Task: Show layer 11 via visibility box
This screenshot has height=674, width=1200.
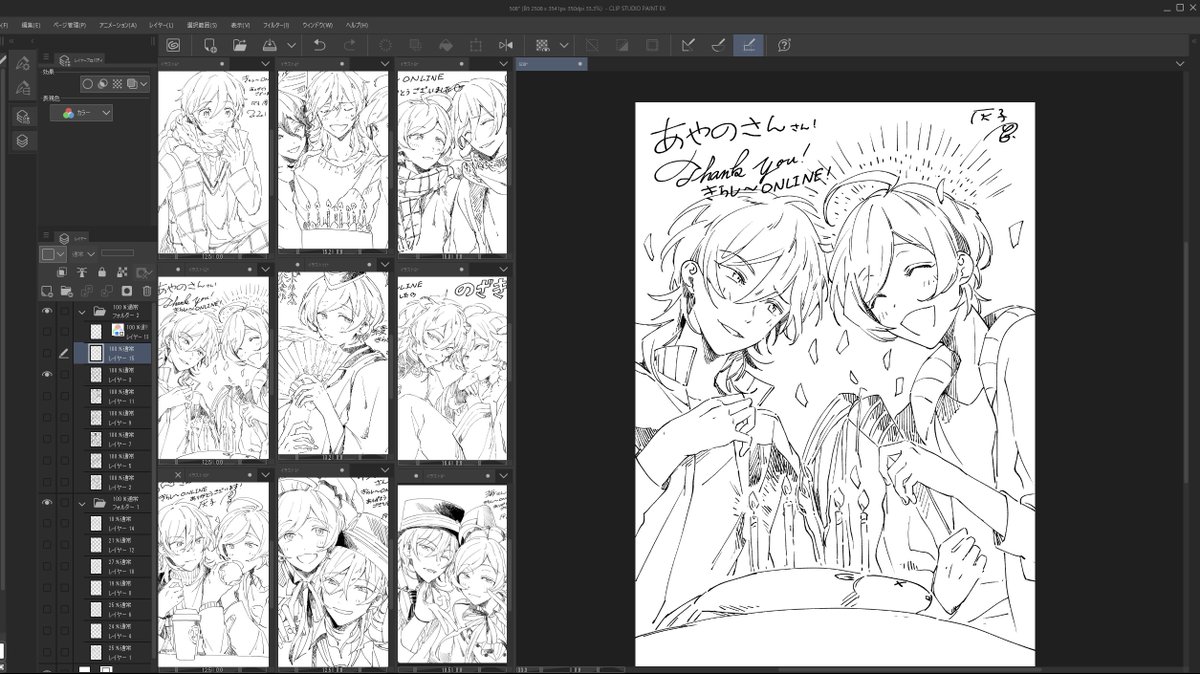Action: coord(47,396)
